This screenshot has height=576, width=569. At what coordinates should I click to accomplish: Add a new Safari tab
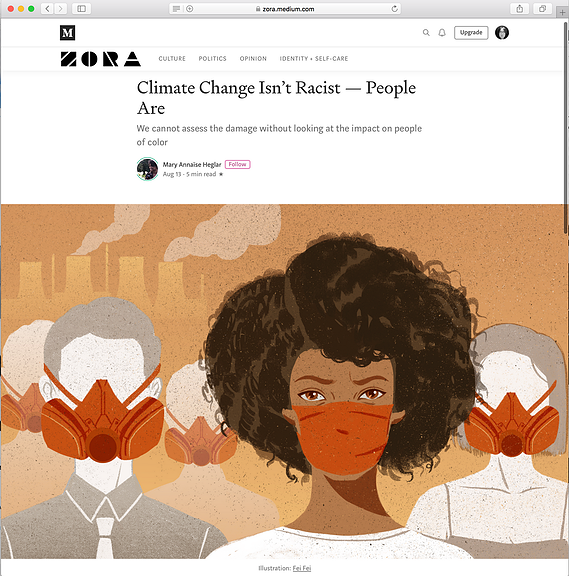[562, 12]
